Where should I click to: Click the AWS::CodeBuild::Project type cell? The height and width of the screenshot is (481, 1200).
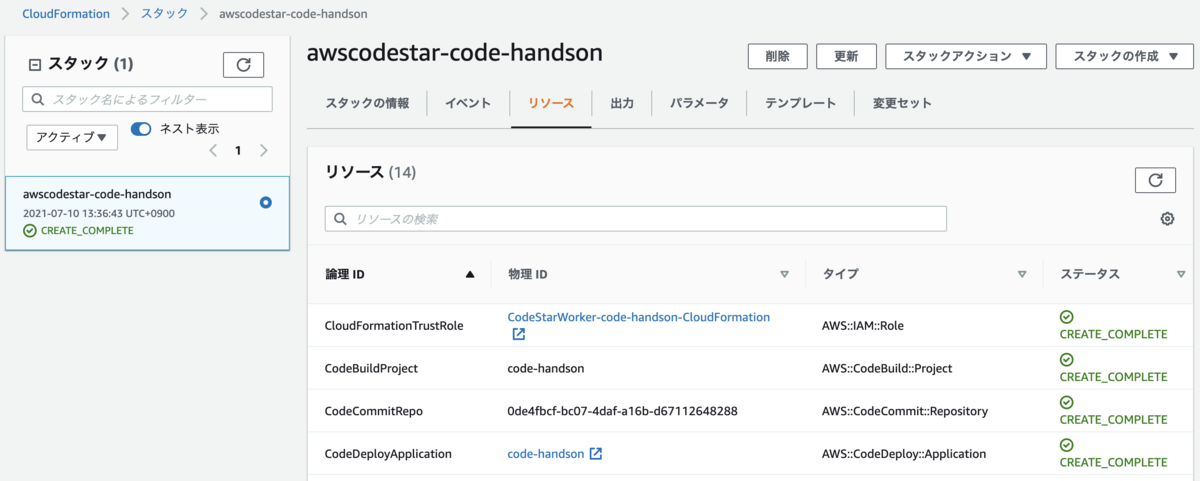point(887,368)
